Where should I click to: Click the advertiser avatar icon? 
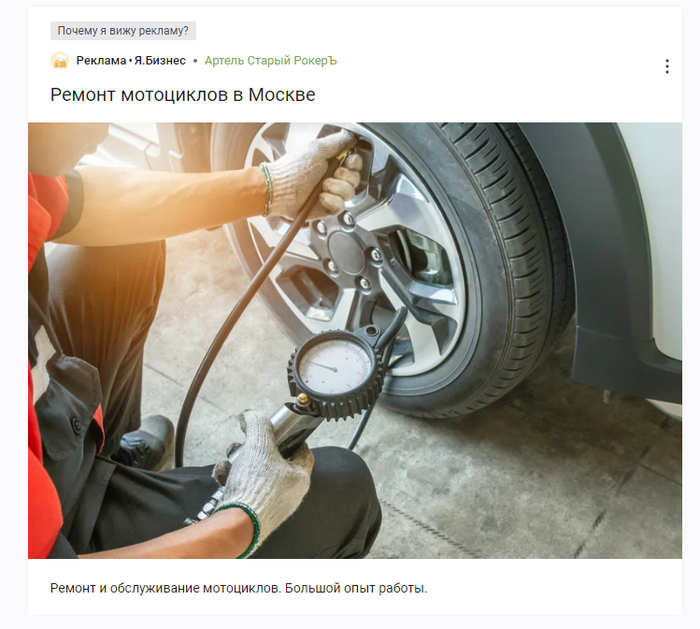59,60
